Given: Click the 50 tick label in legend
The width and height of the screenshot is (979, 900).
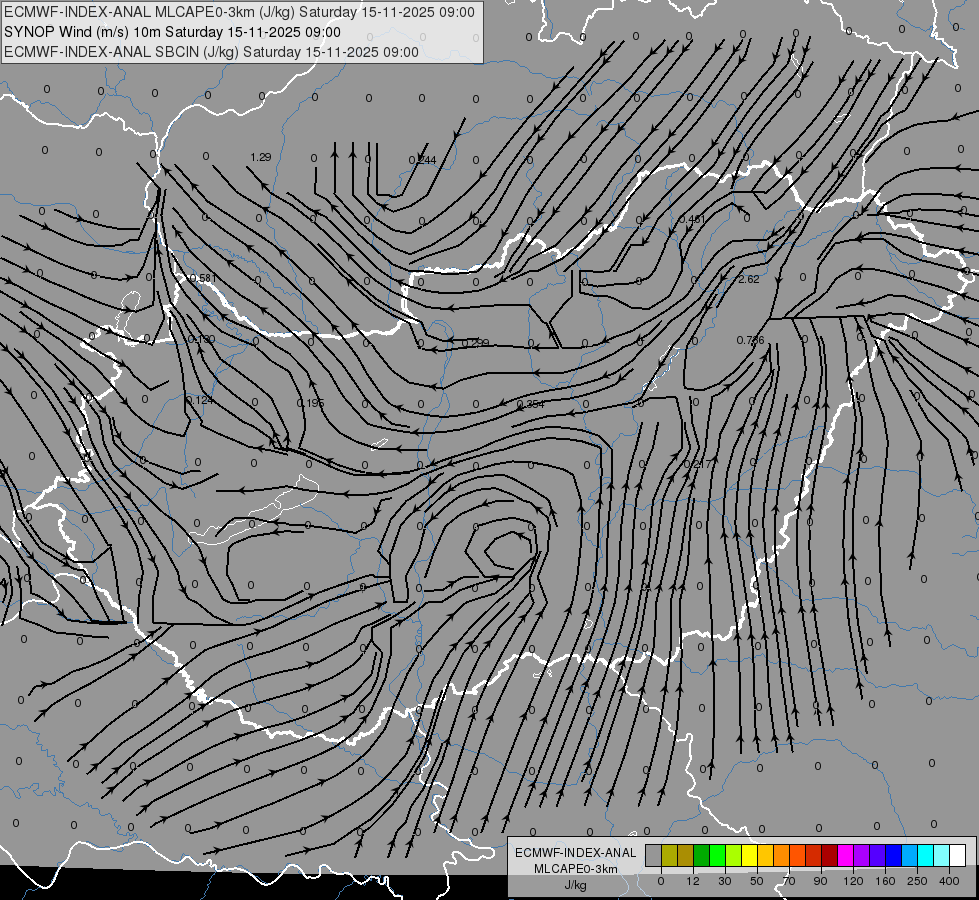Looking at the screenshot, I should pyautogui.click(x=757, y=881).
